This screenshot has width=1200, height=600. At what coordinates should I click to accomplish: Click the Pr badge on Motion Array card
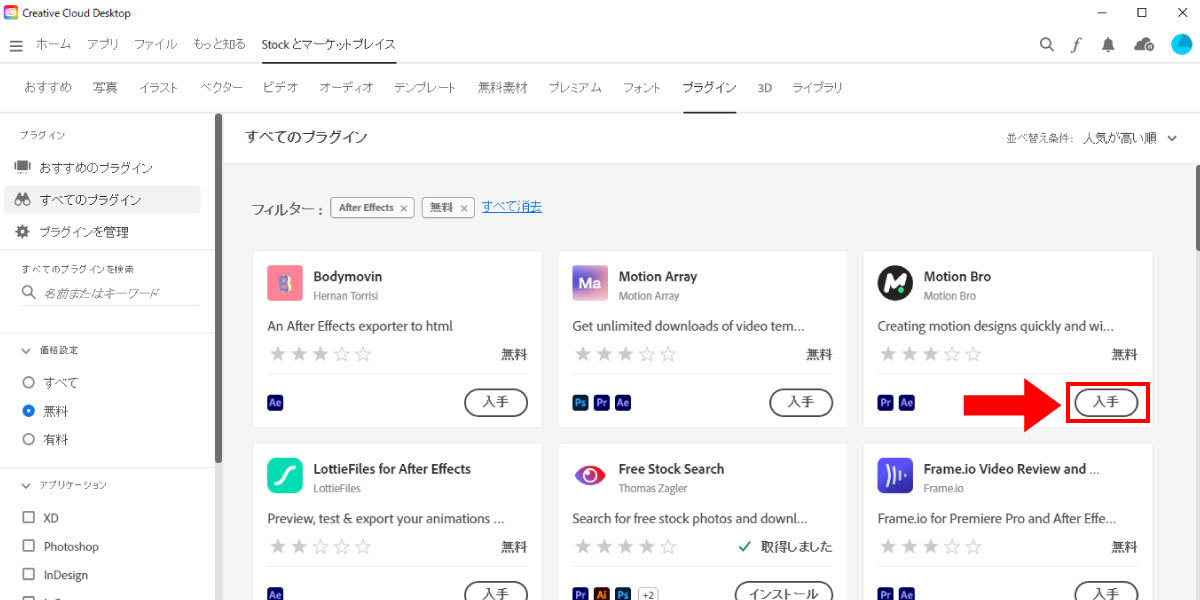(x=602, y=403)
